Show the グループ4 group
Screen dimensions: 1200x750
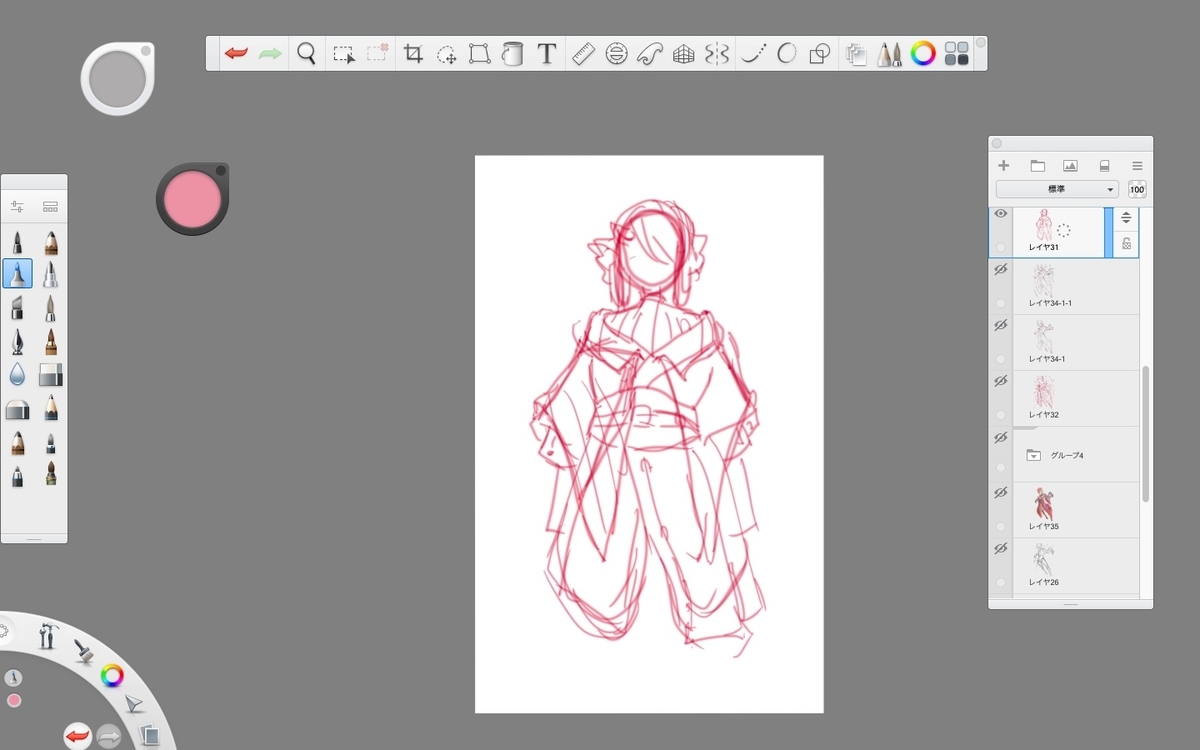point(1000,437)
